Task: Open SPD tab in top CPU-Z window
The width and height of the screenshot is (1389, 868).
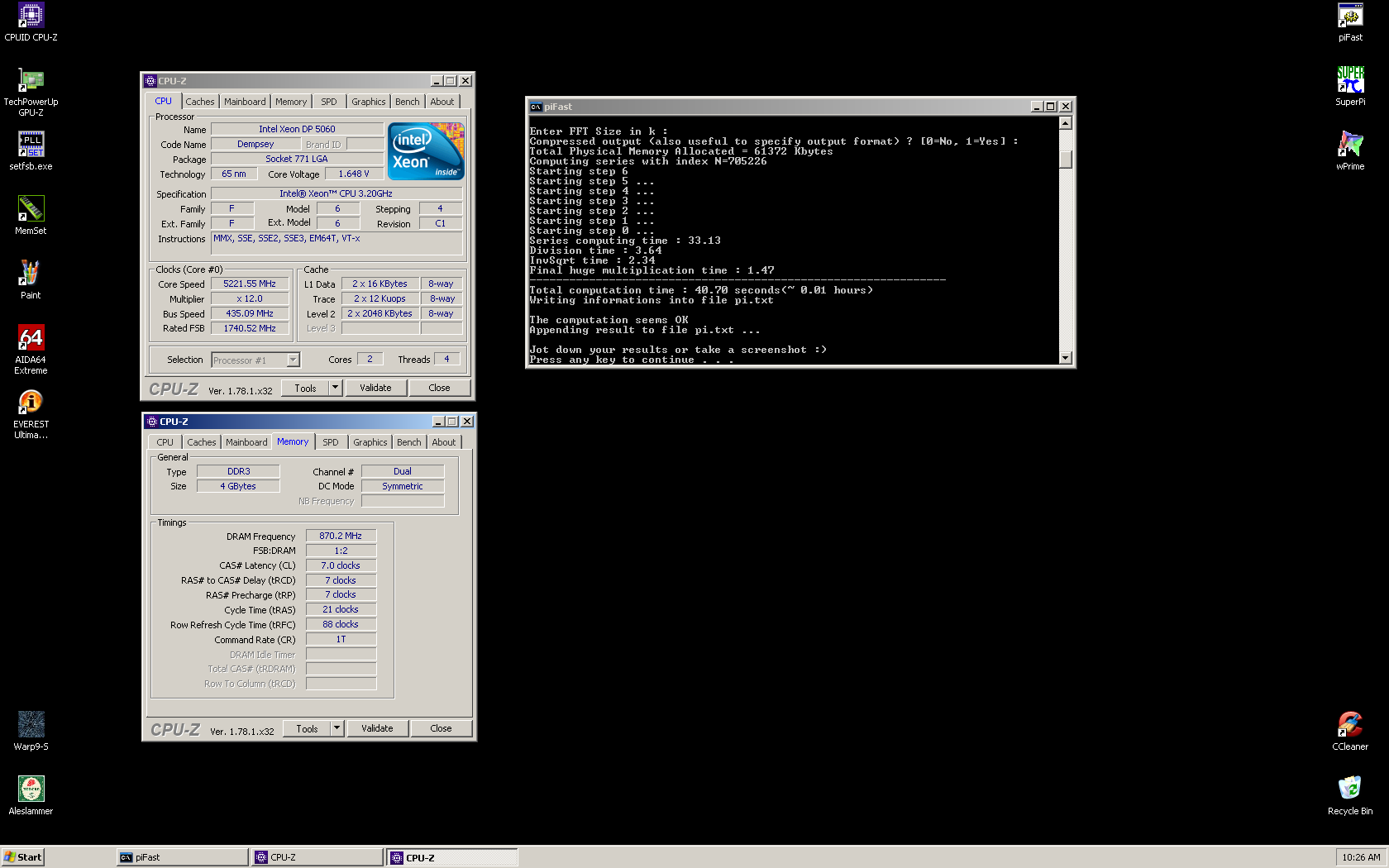Action: [x=329, y=102]
